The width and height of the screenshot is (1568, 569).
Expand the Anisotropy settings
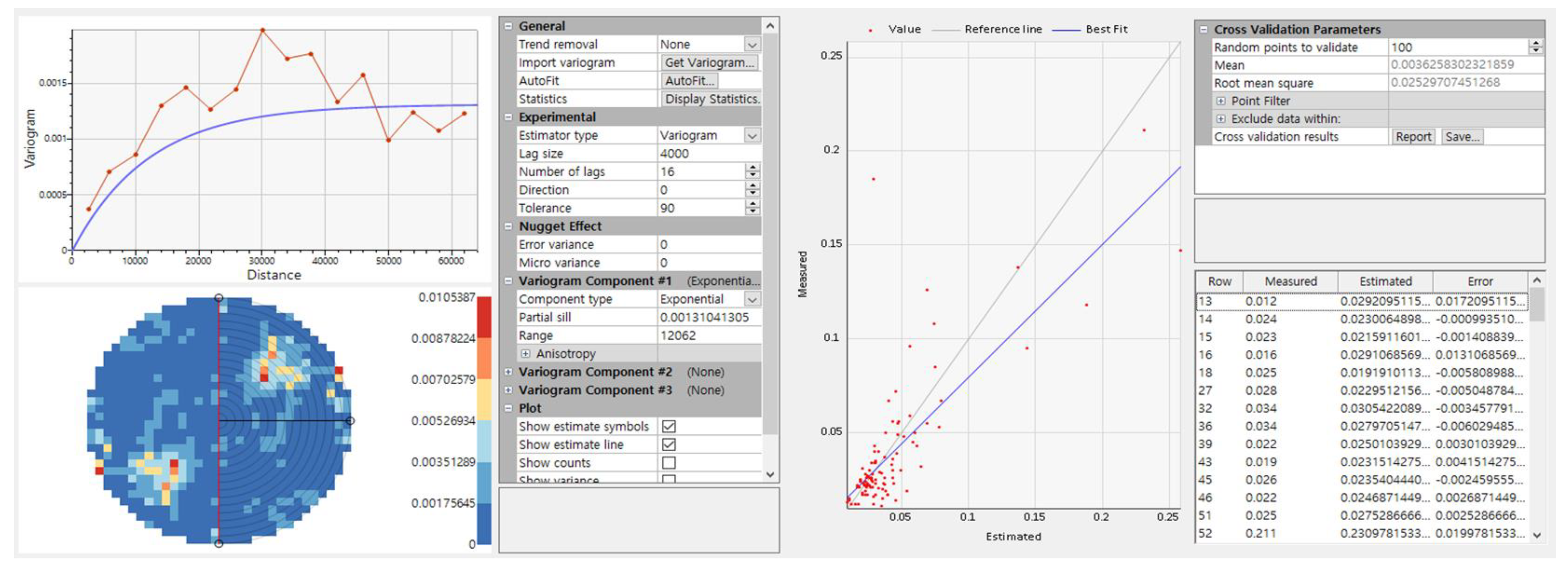[x=525, y=353]
